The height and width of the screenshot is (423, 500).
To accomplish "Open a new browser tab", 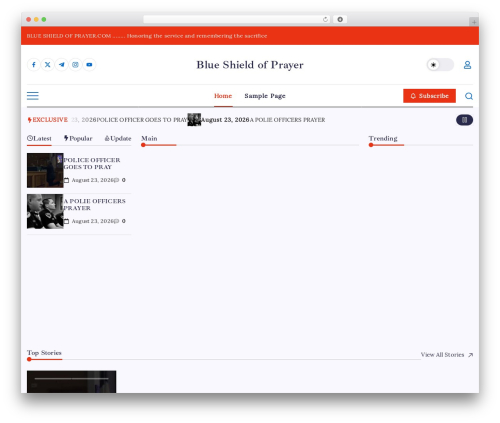I will pos(474,22).
